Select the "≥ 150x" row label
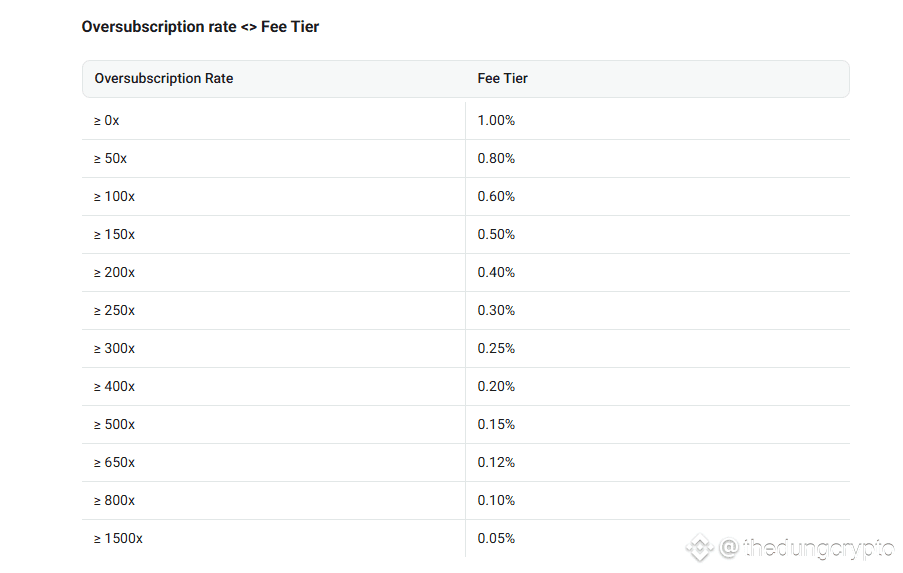903x573 pixels. coord(115,234)
